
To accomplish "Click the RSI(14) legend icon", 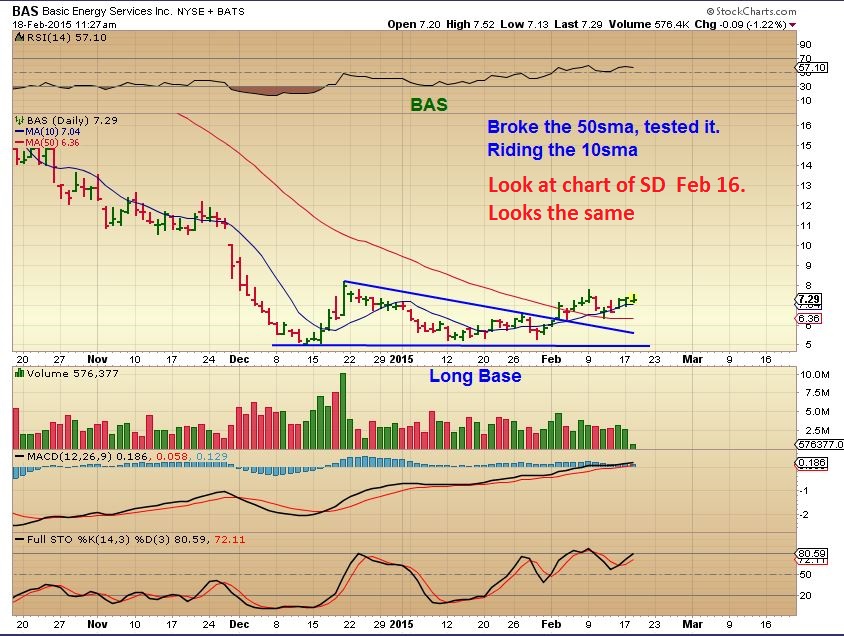I will click(x=19, y=38).
